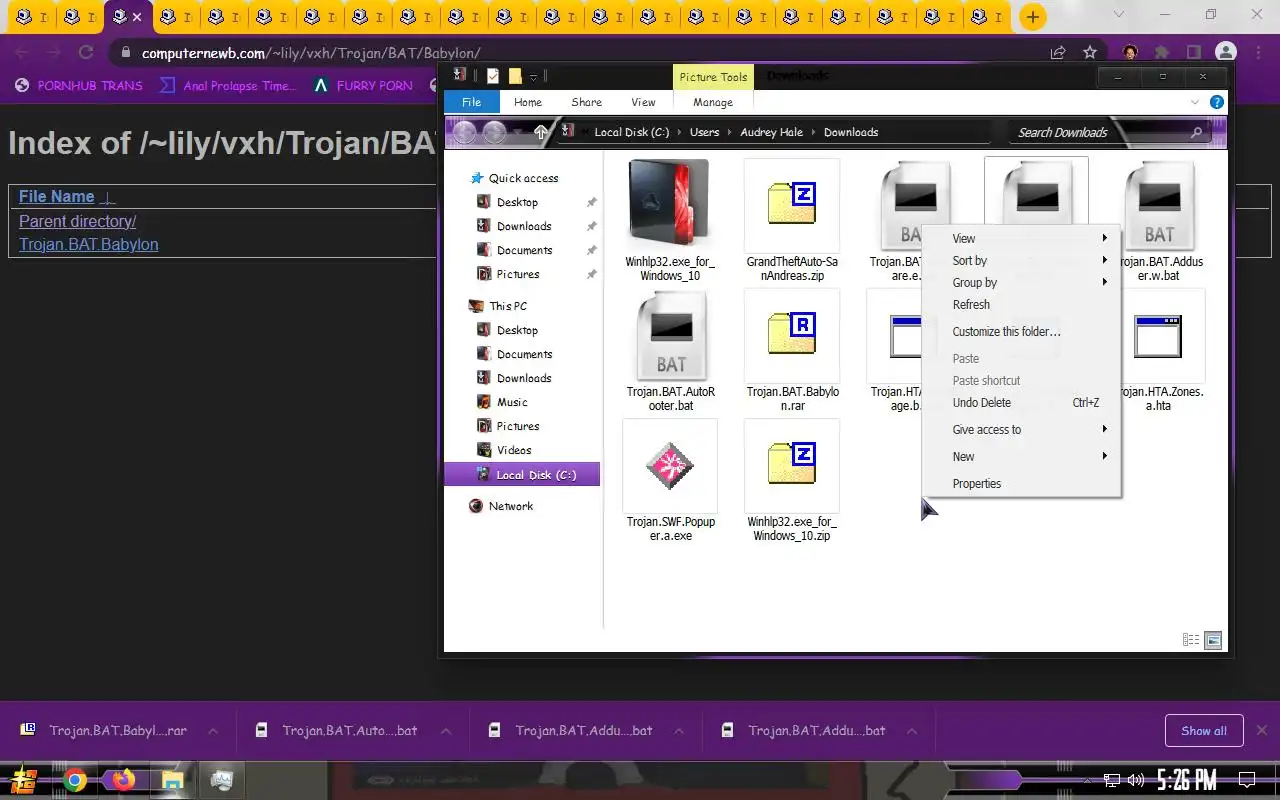1280x800 pixels.
Task: Show hidden system tray icons chevron
Action: click(x=1088, y=780)
